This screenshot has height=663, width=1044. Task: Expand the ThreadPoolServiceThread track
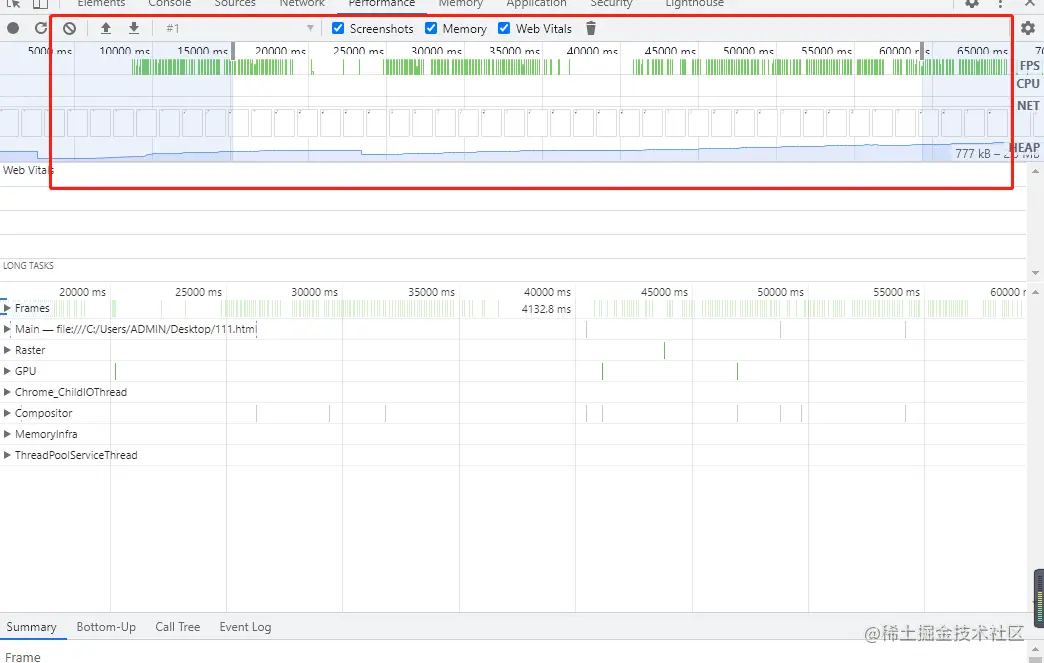(7, 455)
